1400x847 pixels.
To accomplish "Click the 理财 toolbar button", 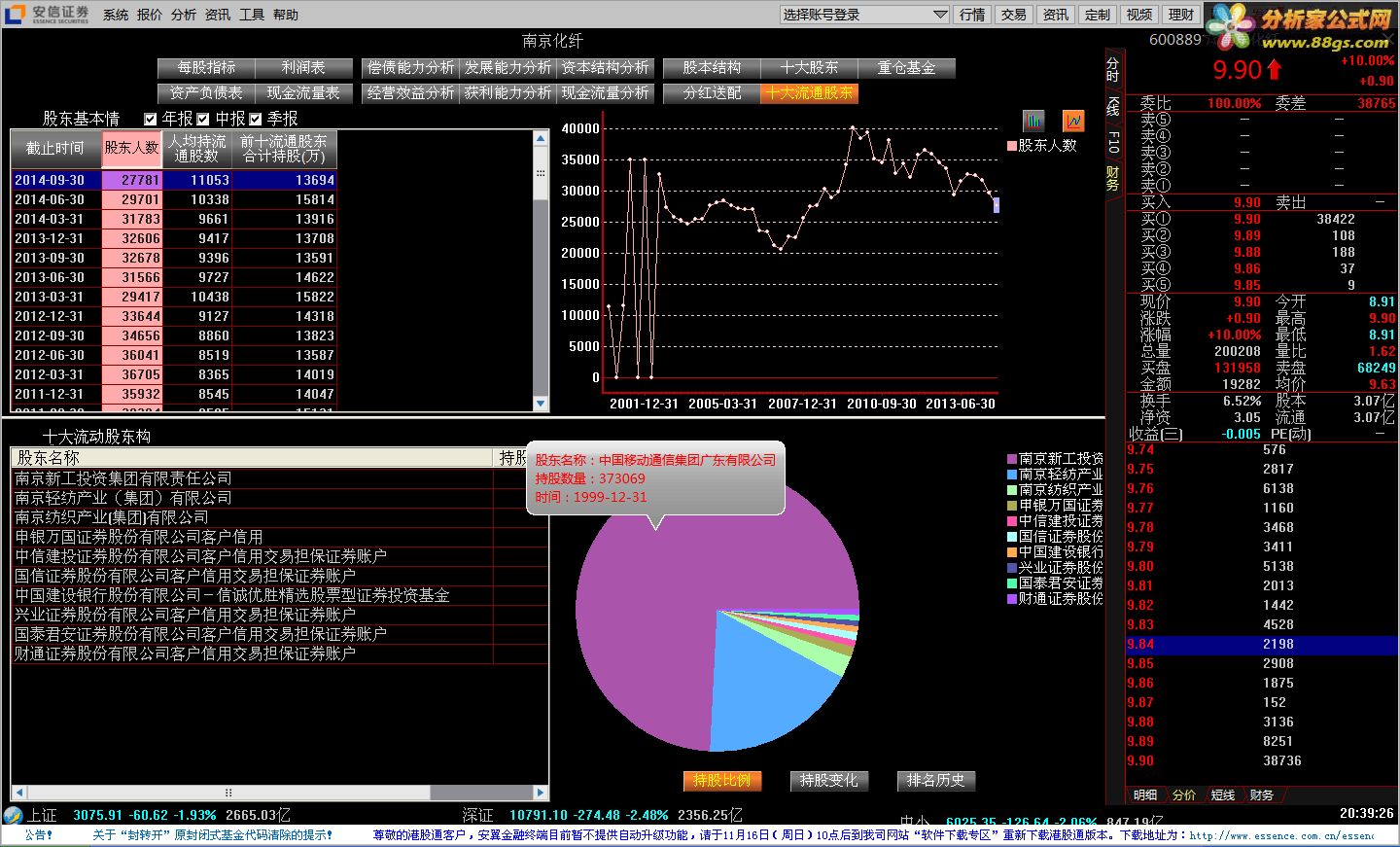I will pyautogui.click(x=1181, y=15).
